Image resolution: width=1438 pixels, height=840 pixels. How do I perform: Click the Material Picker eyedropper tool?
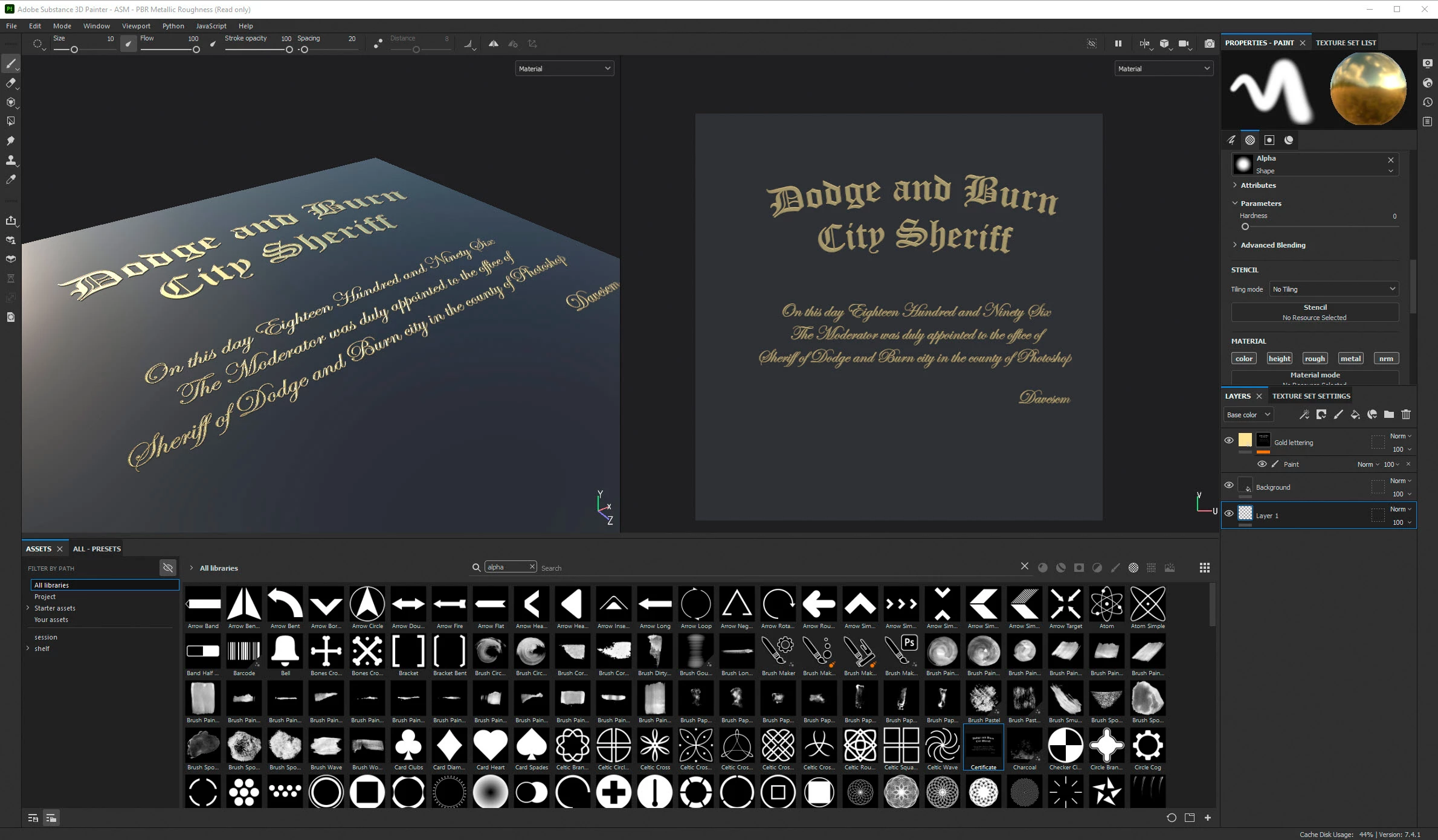[x=10, y=179]
